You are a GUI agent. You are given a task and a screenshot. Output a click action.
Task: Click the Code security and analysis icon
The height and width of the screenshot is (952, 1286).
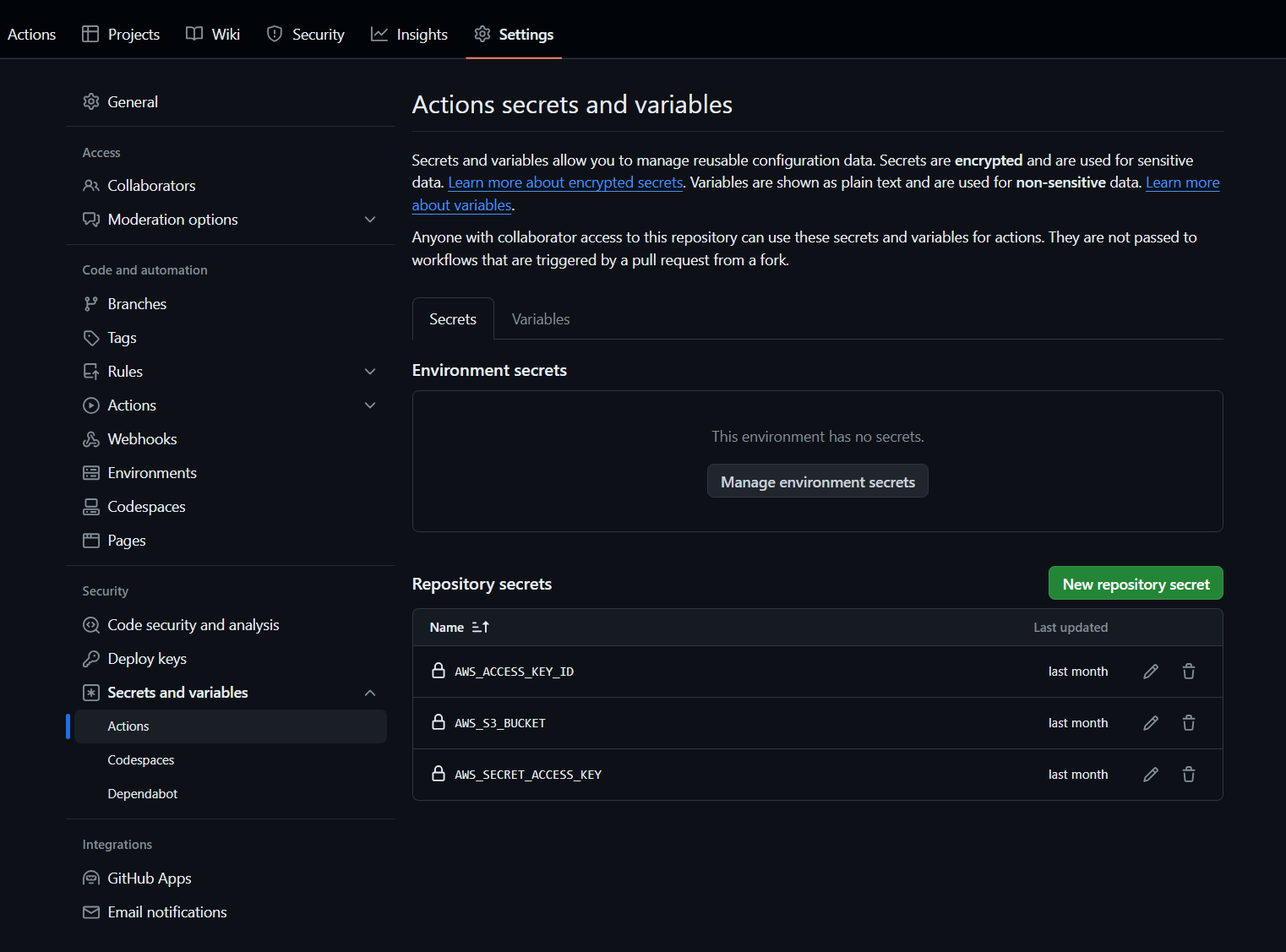click(x=91, y=625)
